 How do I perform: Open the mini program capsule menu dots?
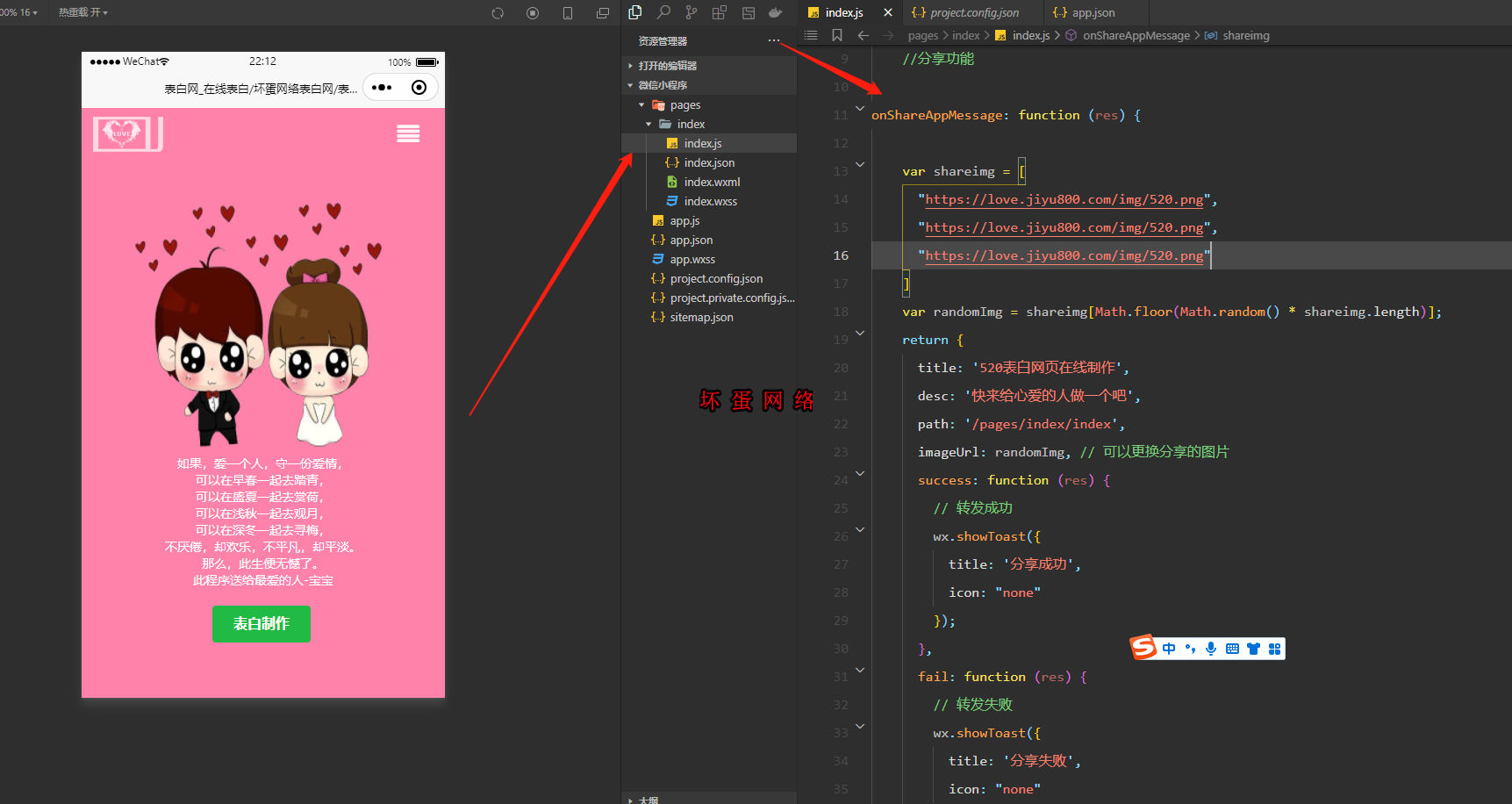382,87
